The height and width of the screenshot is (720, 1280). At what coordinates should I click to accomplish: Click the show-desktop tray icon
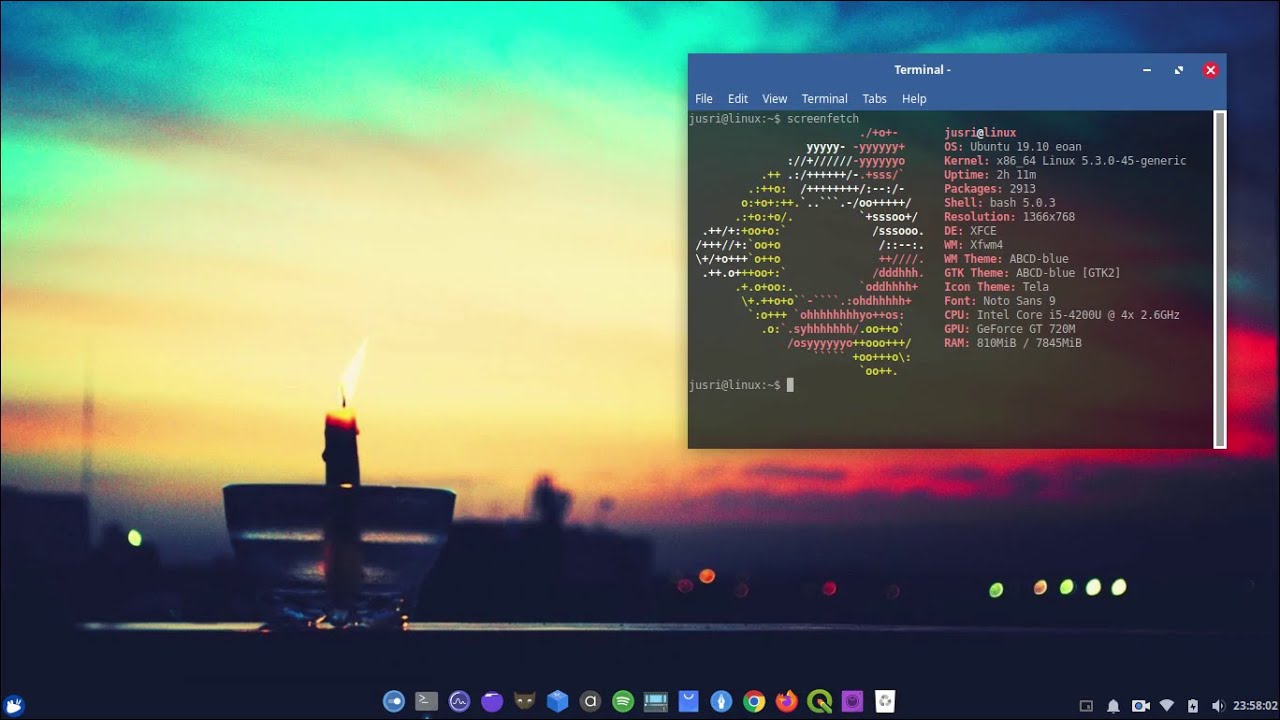point(1087,706)
